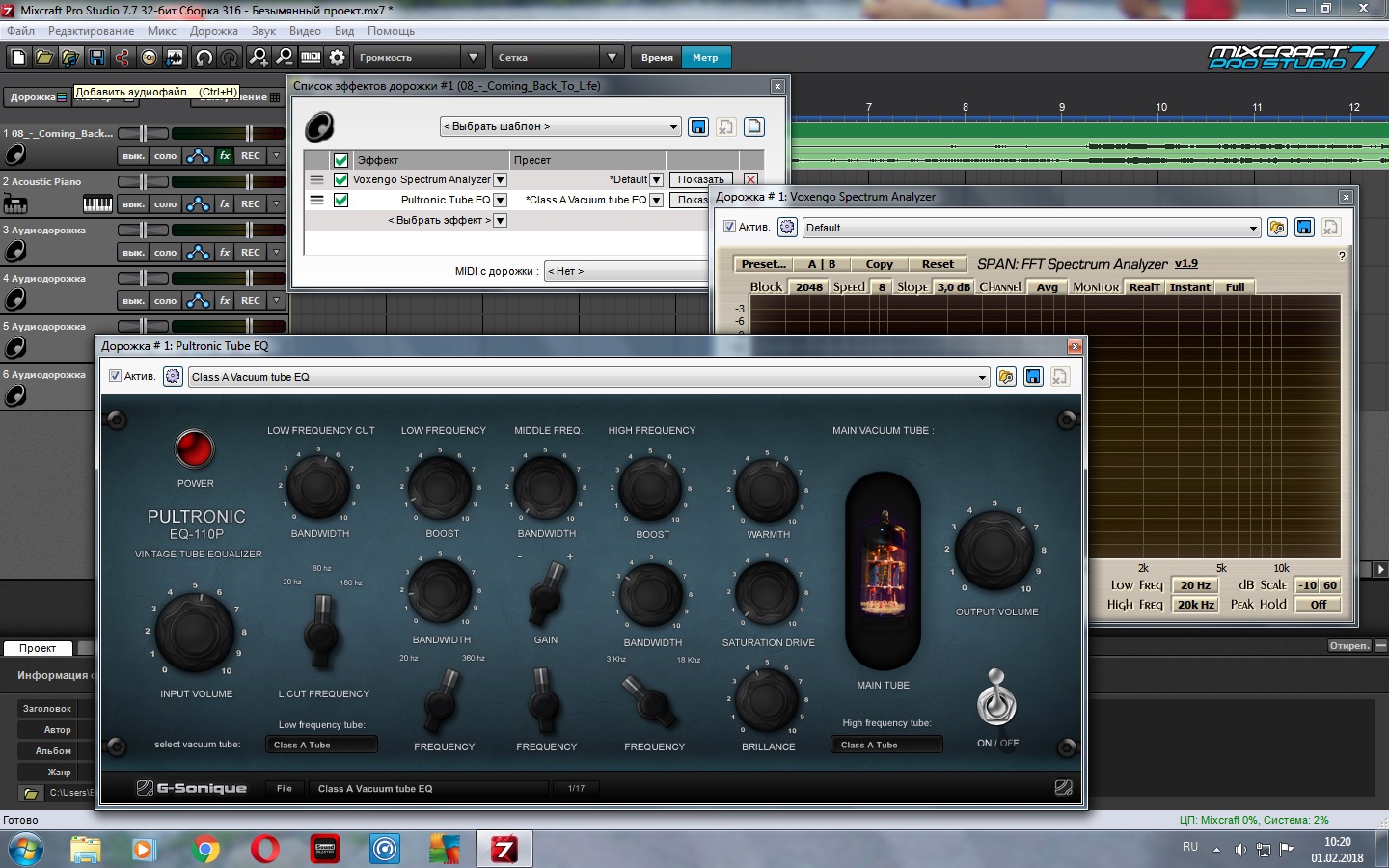Solo the Acoustic Piano track
The height and width of the screenshot is (868, 1389).
(166, 203)
